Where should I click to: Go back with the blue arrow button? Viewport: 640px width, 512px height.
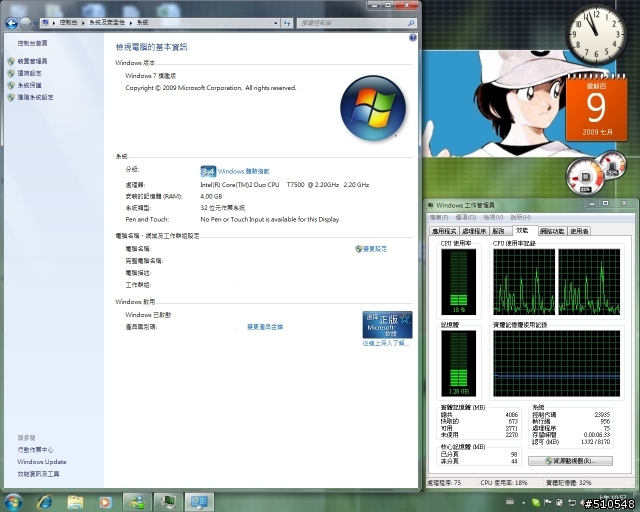[11, 23]
